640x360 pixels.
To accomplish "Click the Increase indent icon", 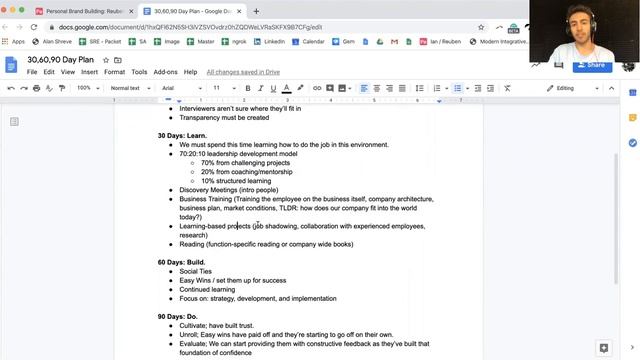I will (x=490, y=88).
